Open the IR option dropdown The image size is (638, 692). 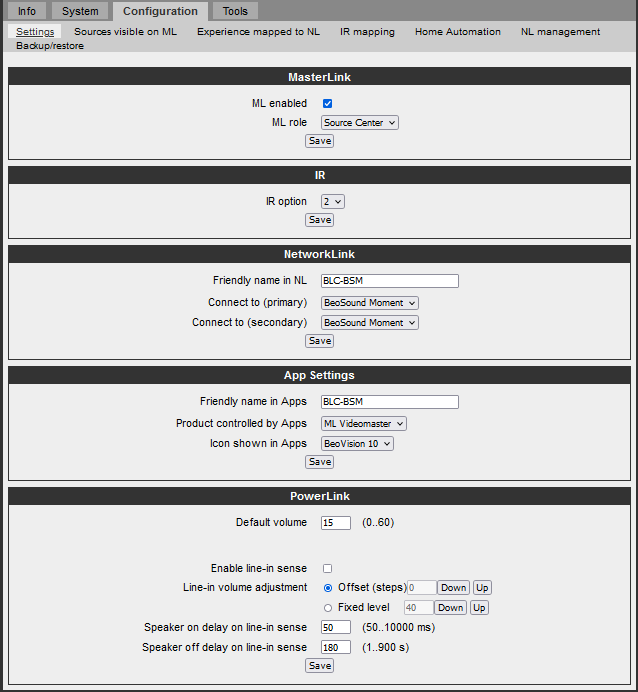point(333,202)
